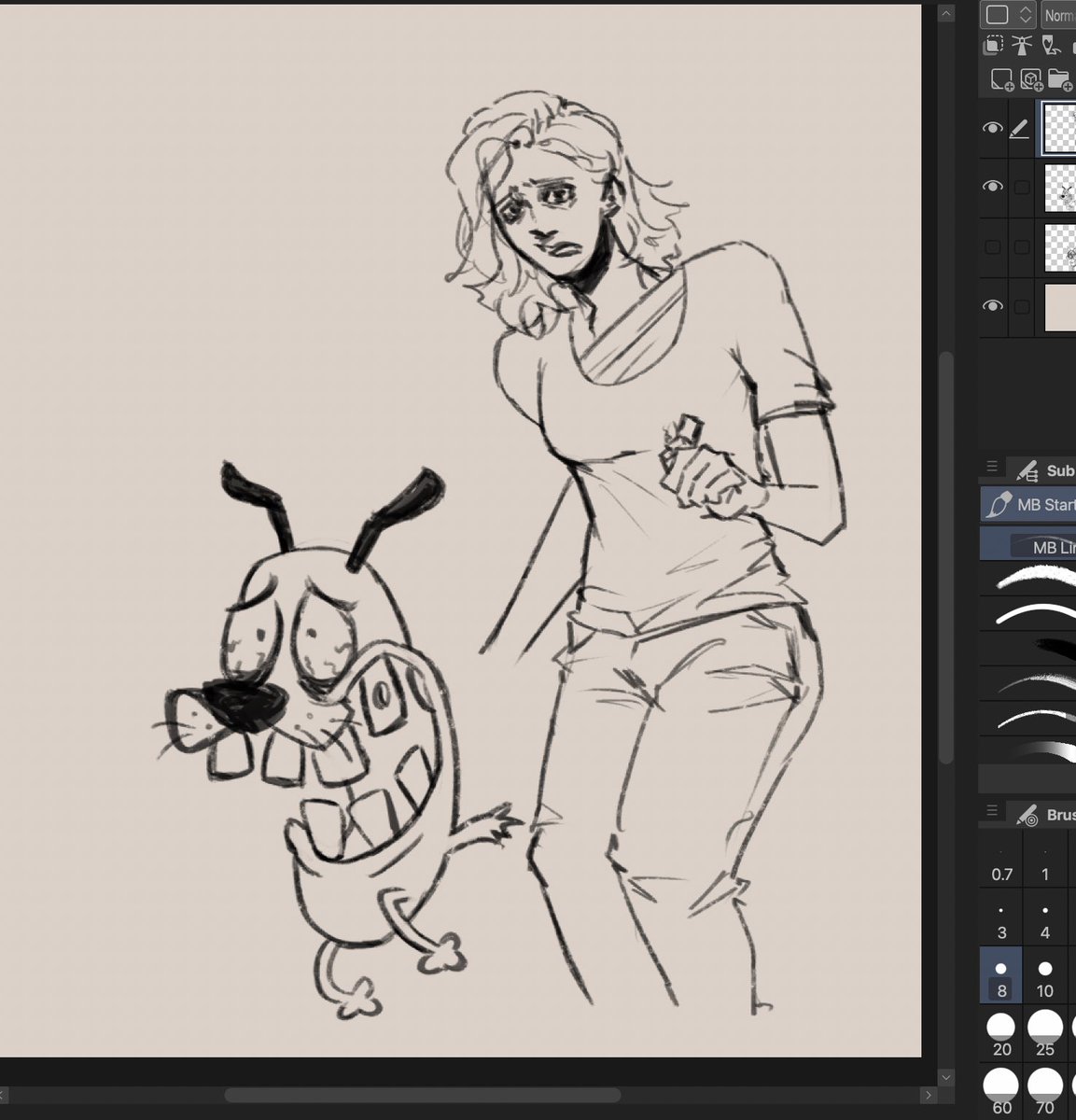Hide the second layer with dog sketch
Viewport: 1076px width, 1120px height.
[993, 187]
